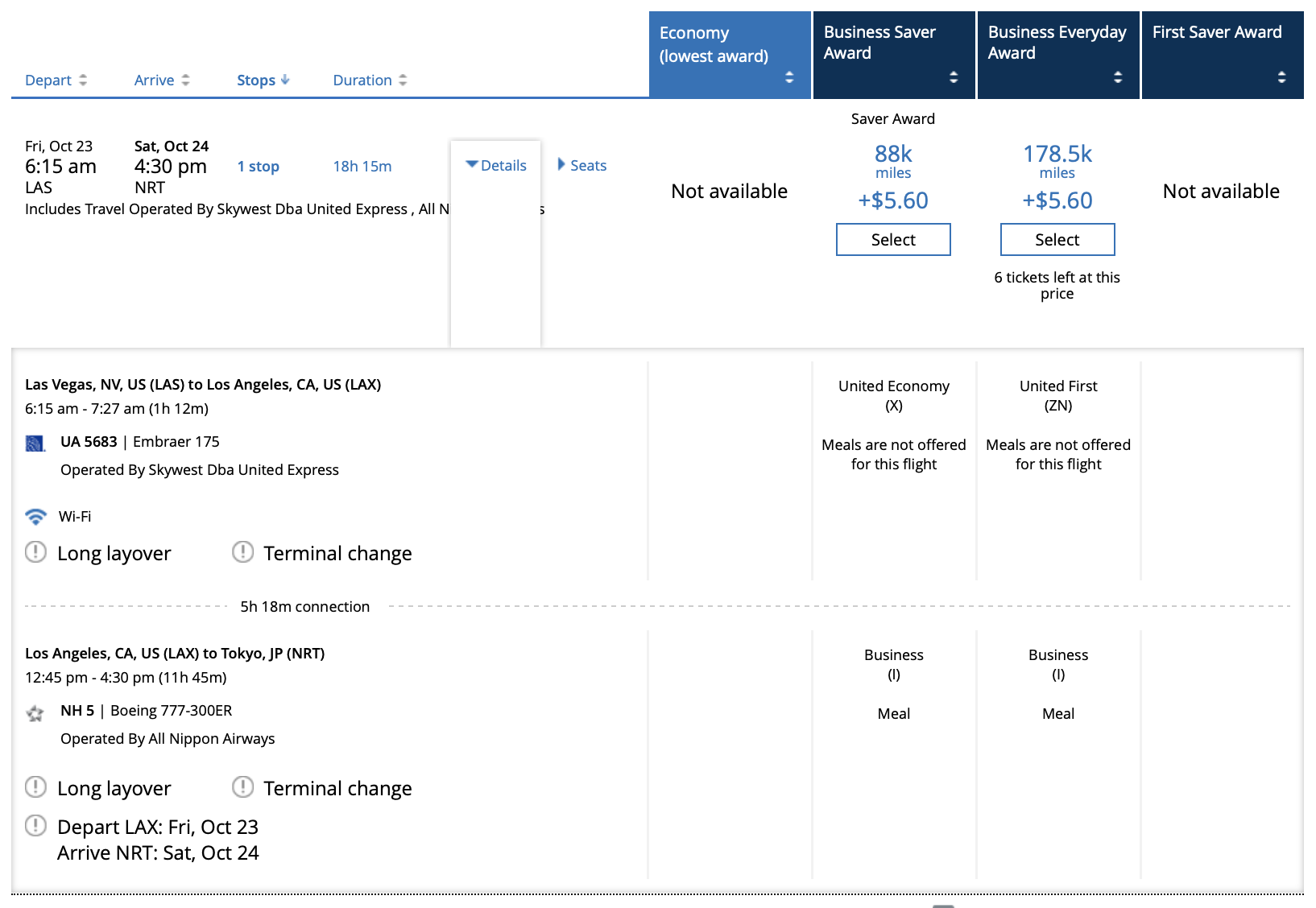Click United First (ZN) fare class text

click(x=1058, y=395)
